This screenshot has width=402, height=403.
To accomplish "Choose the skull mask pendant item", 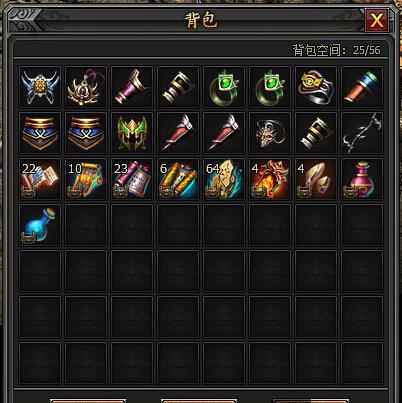I will (270, 133).
